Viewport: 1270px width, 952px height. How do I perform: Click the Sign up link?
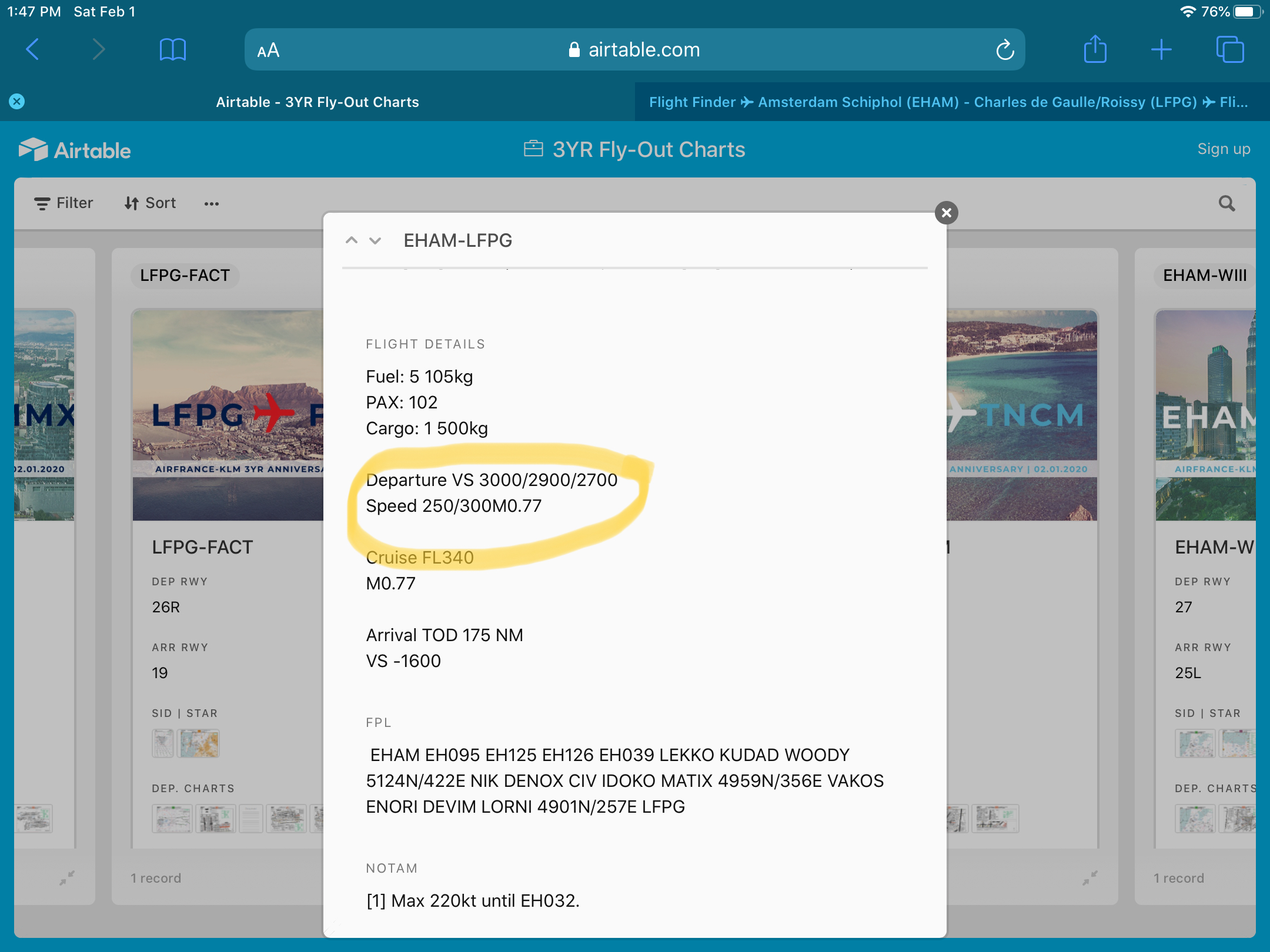pyautogui.click(x=1224, y=149)
